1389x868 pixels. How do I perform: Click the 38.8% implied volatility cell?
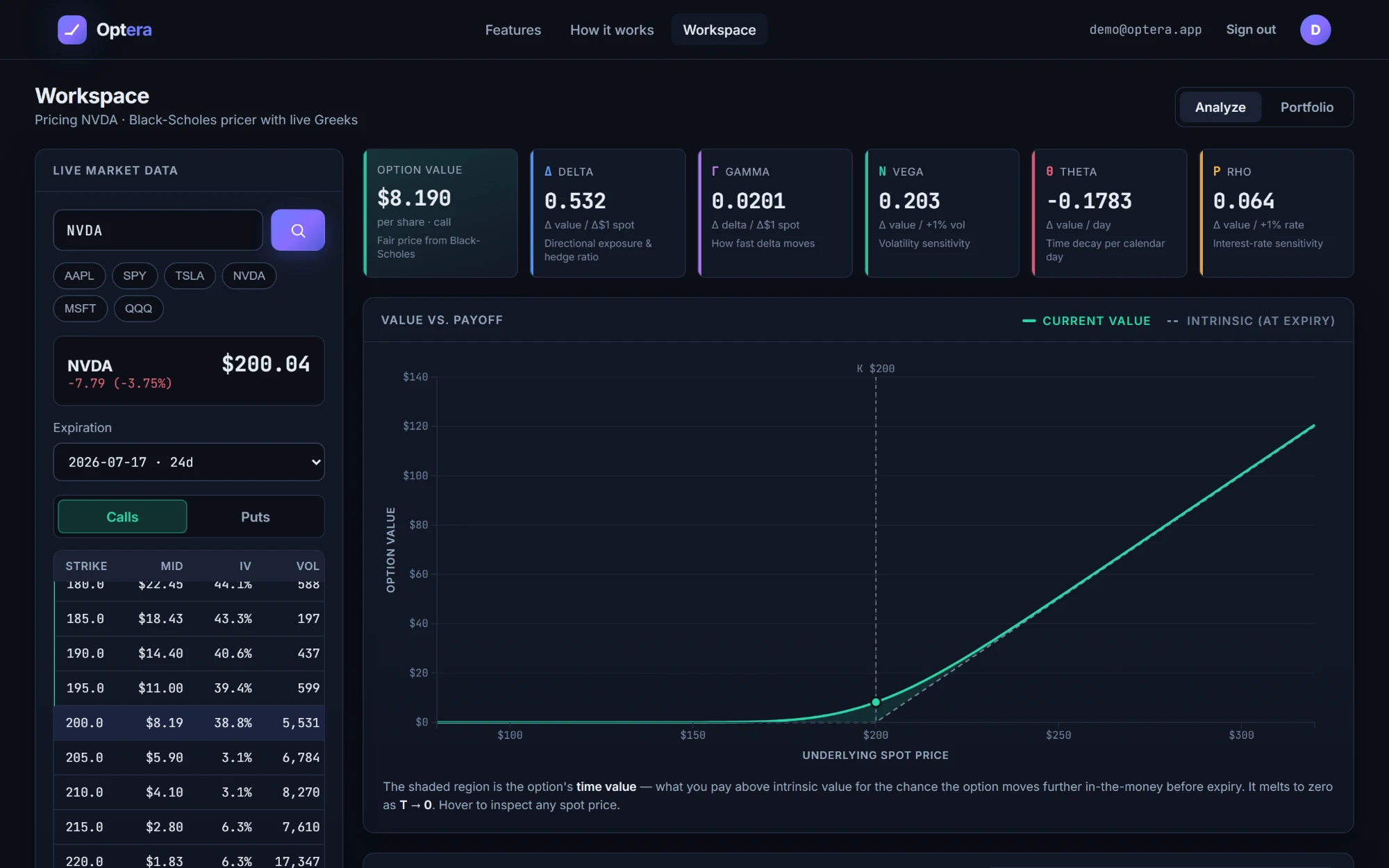pyautogui.click(x=233, y=723)
